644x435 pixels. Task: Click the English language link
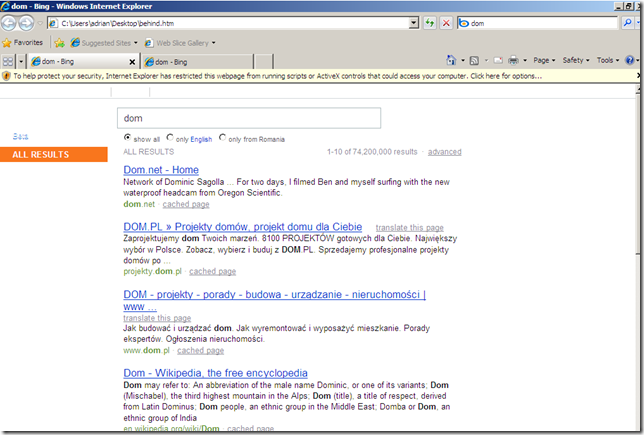coord(201,139)
